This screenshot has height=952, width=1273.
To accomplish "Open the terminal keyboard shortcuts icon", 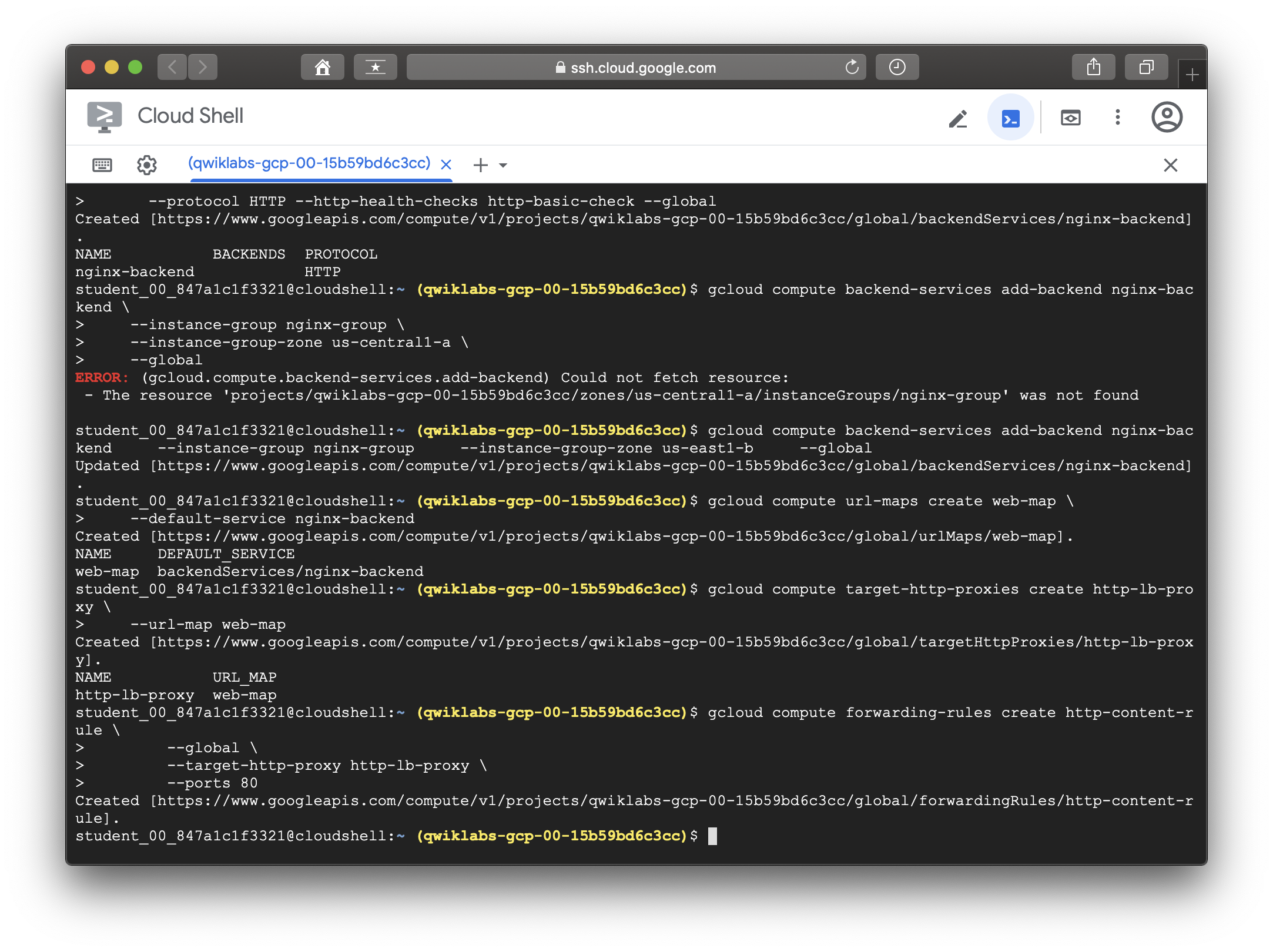I will (102, 165).
